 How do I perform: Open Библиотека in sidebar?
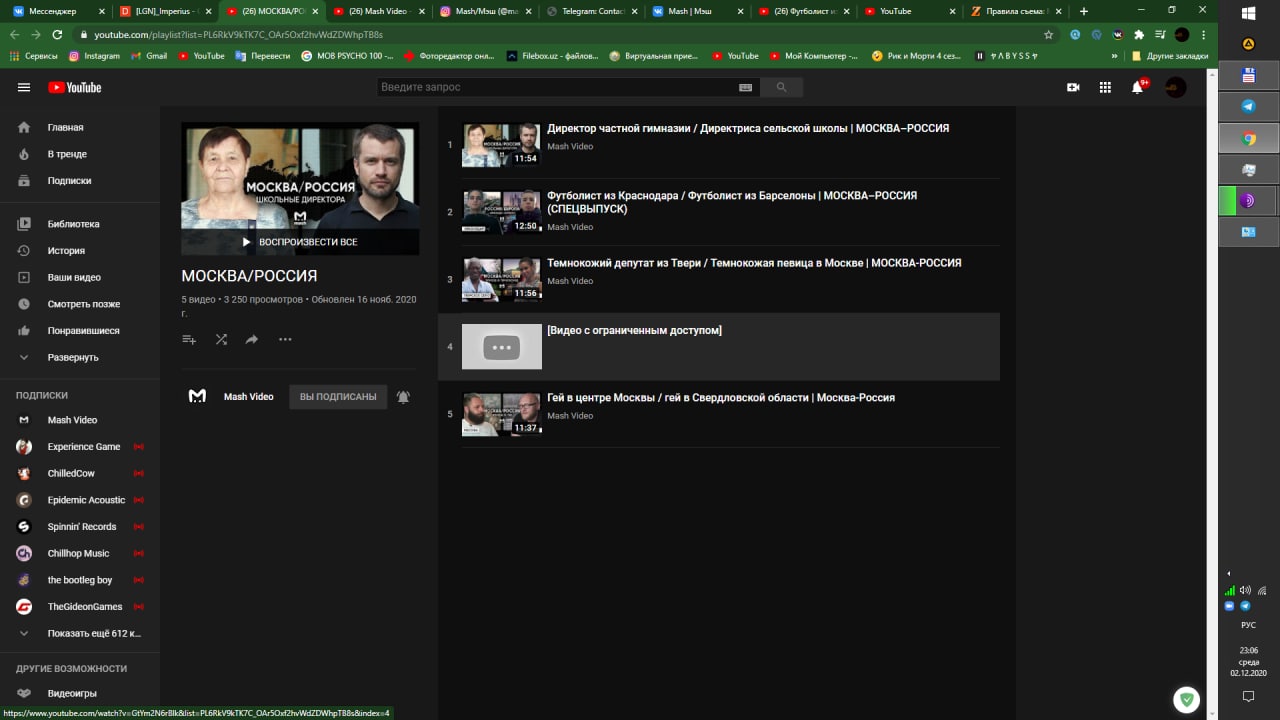(x=80, y=224)
